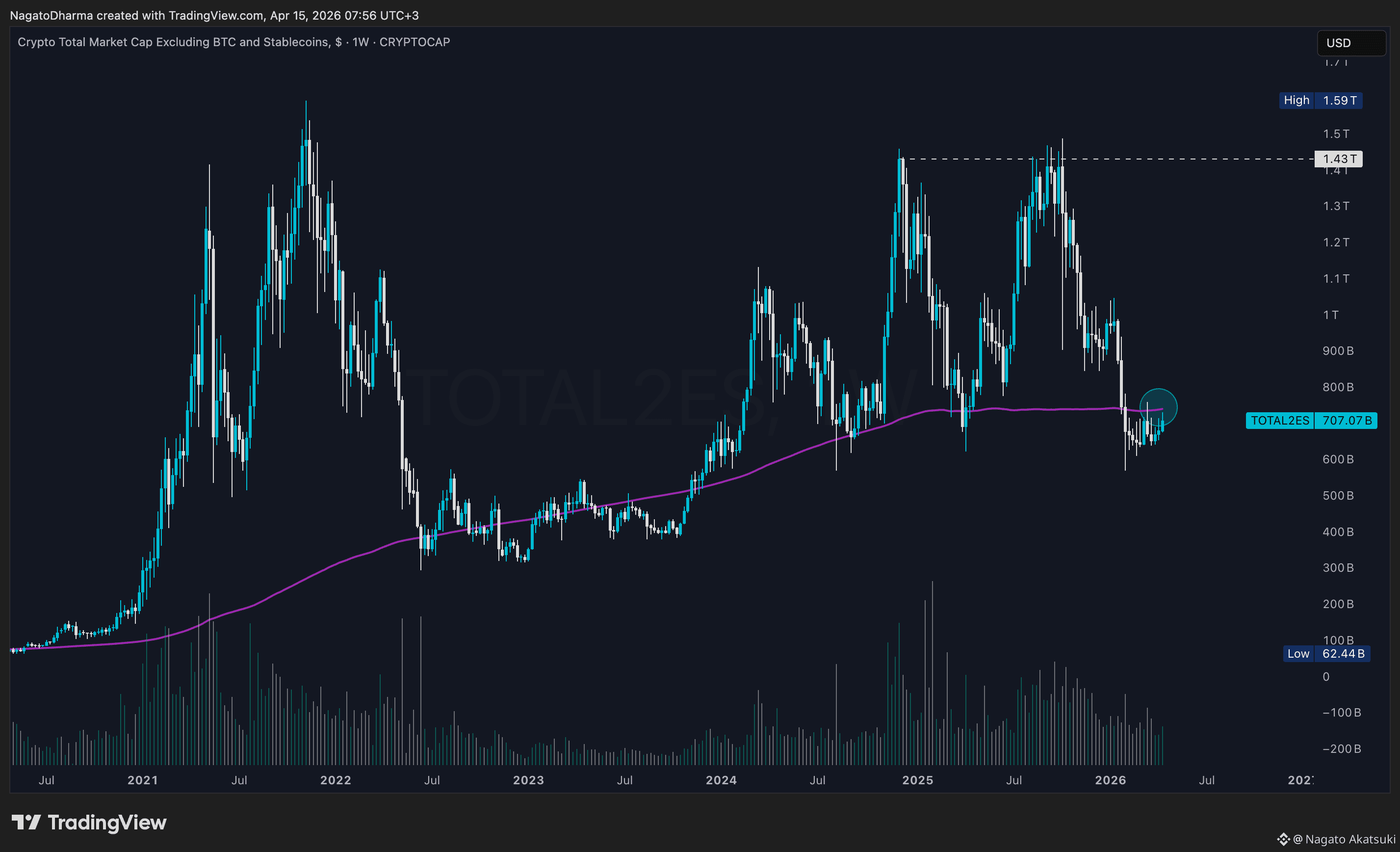Click the −200 B price axis label

1342,750
